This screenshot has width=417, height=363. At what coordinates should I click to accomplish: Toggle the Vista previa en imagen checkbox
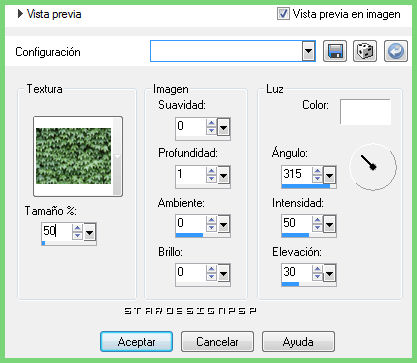click(283, 14)
